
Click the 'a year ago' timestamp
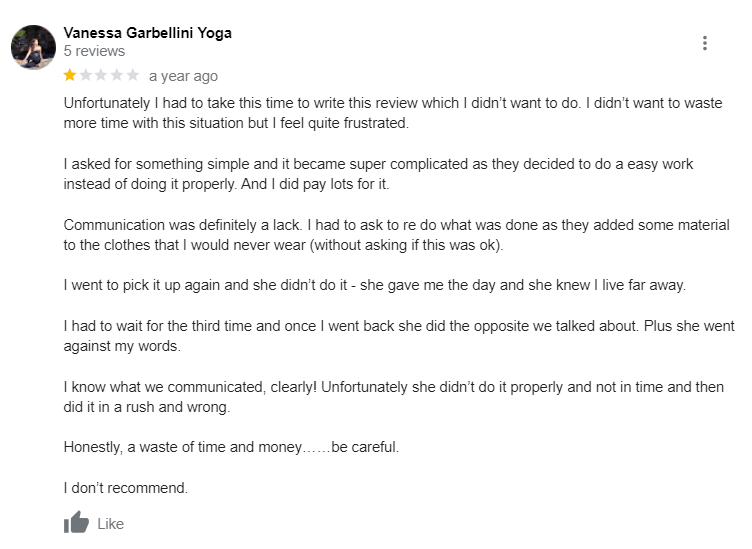click(x=183, y=76)
